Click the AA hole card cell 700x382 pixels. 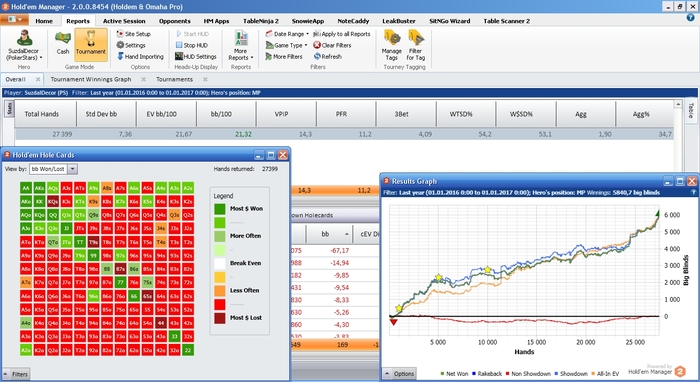point(26,188)
